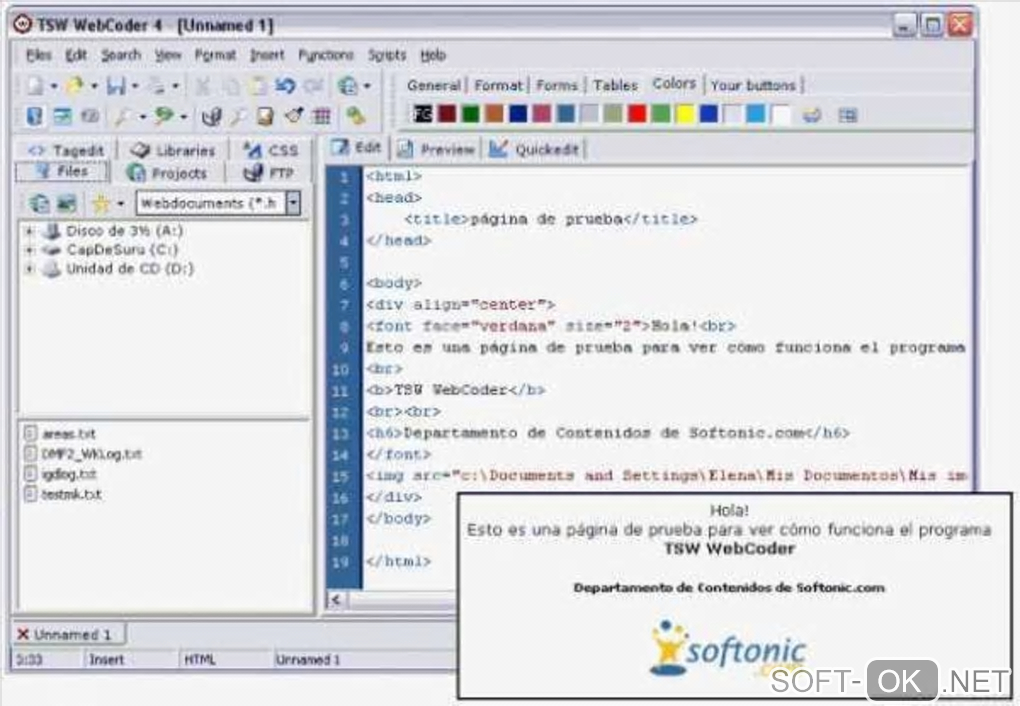Click the color table icon after palette
Screen dimensions: 1020x706
coord(848,115)
